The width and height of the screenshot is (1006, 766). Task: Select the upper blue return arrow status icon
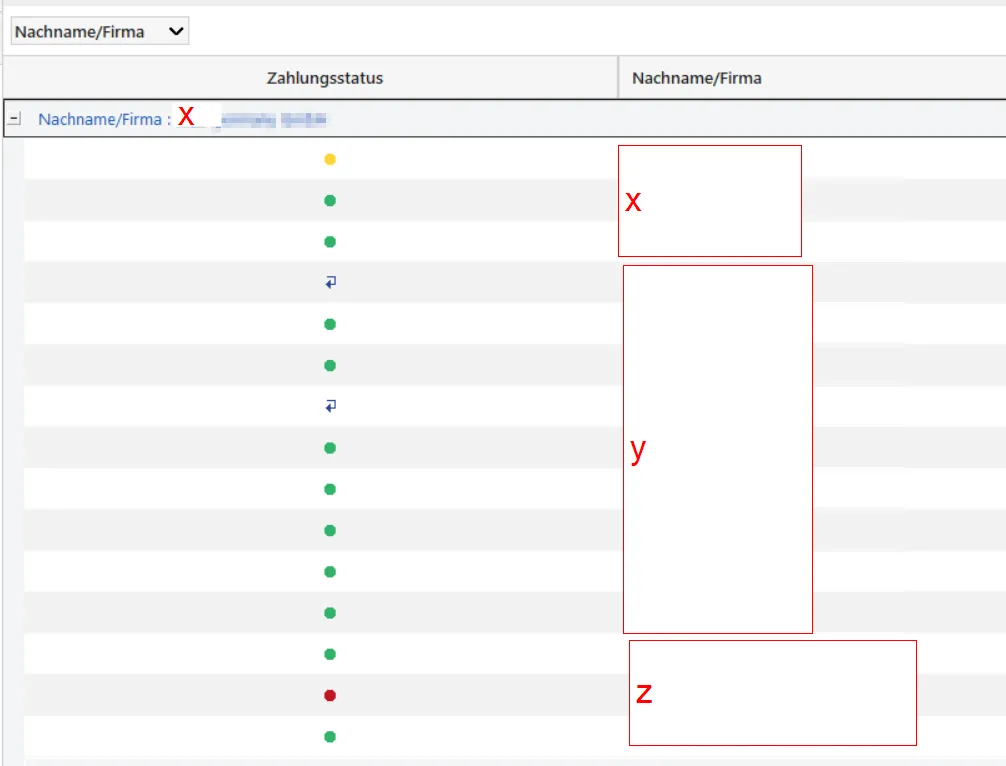(330, 283)
